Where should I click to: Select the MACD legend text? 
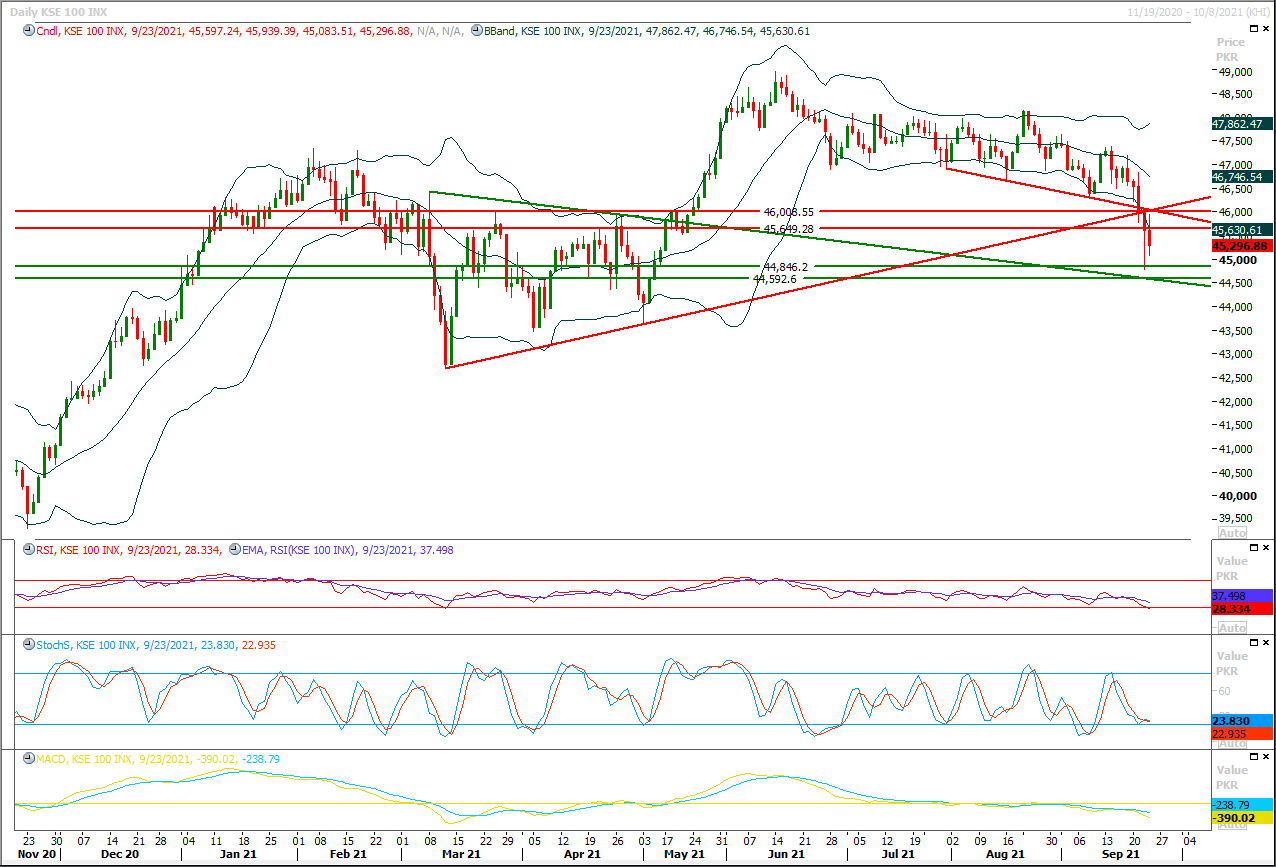tap(156, 759)
